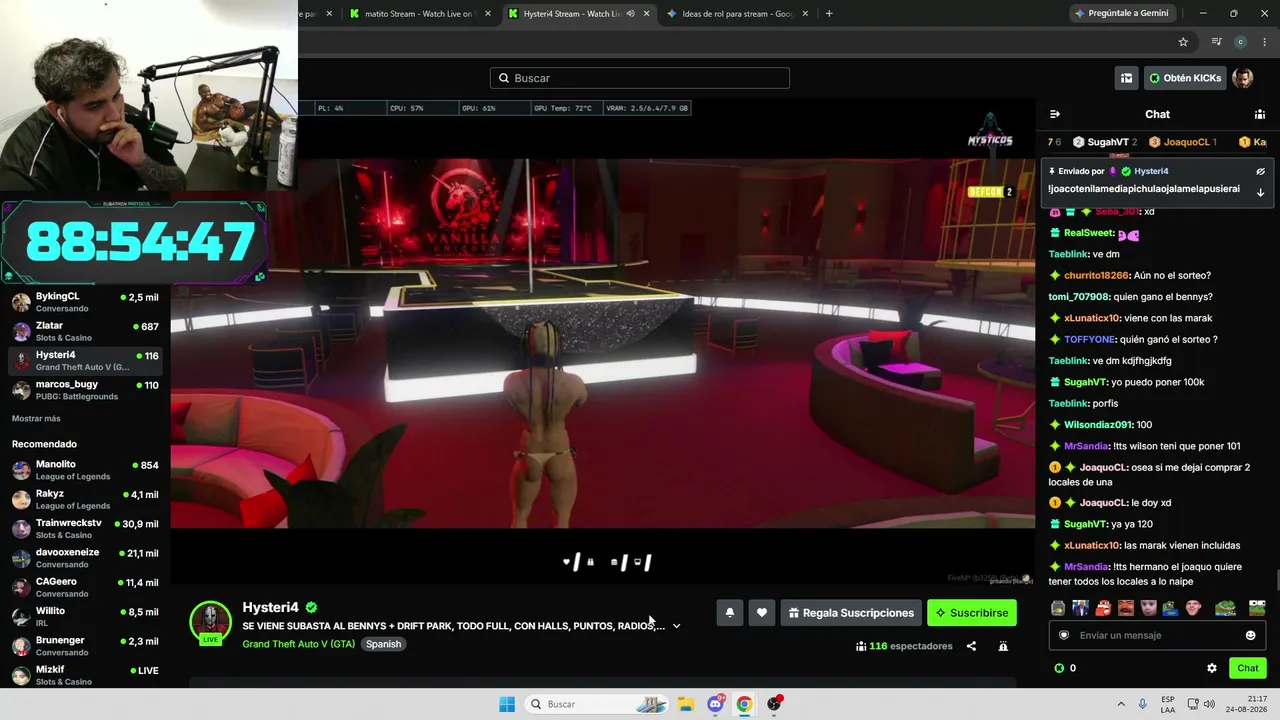This screenshot has height=720, width=1280.
Task: Close the Hysteri4 Stream tab
Action: pyautogui.click(x=647, y=14)
